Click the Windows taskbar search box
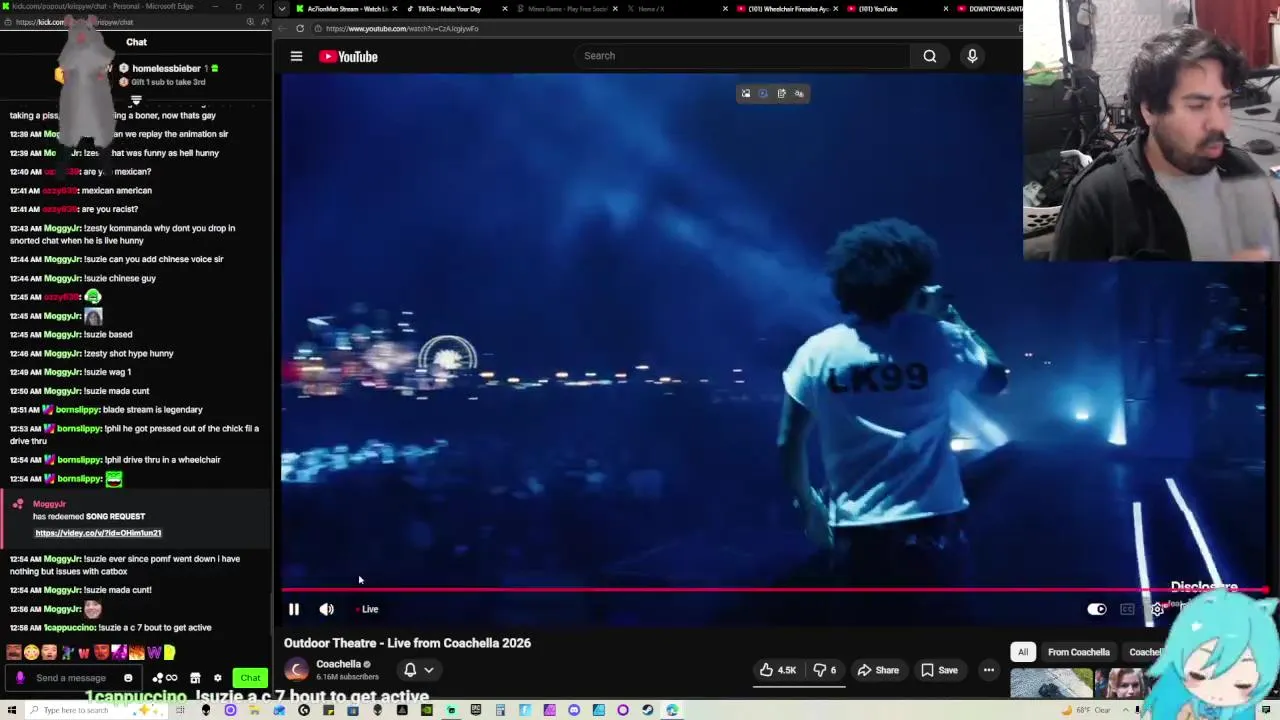This screenshot has width=1280, height=720. (x=98, y=710)
